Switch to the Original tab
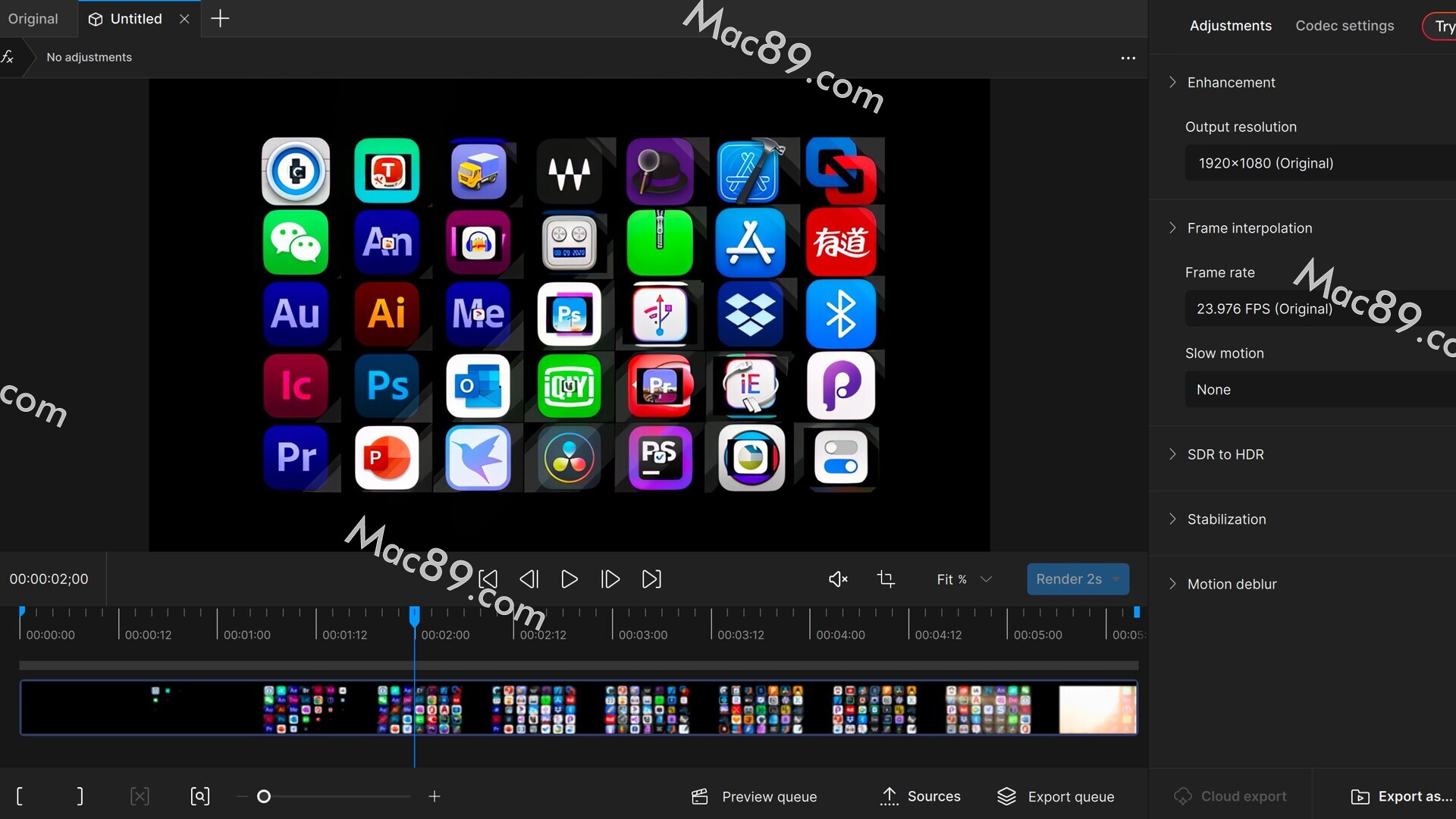Viewport: 1456px width, 819px height. pos(33,19)
